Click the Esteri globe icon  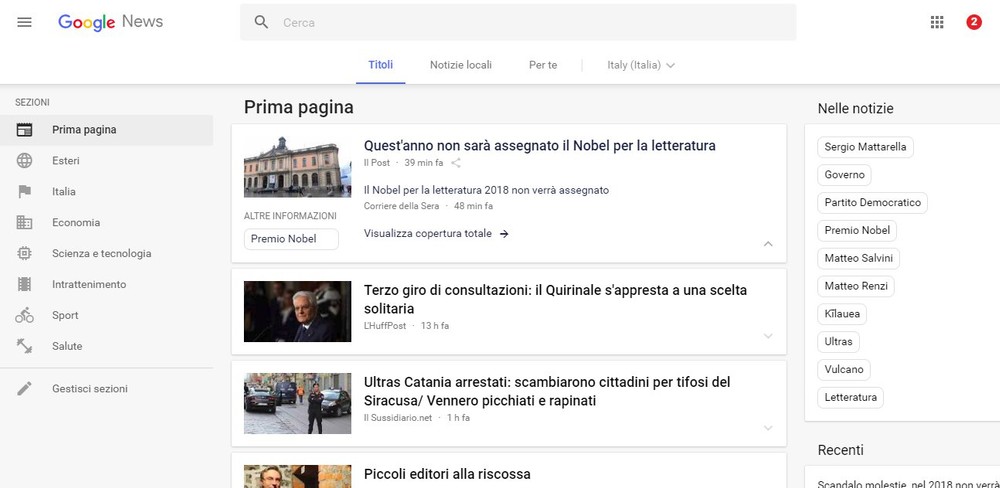25,161
